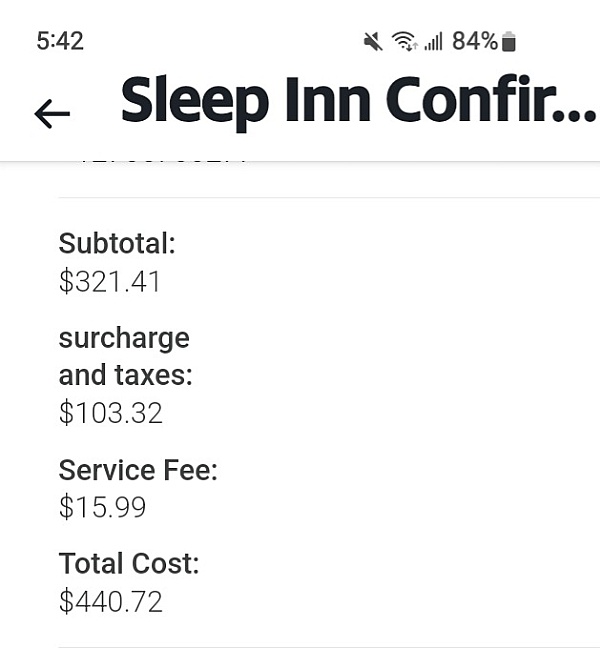Select the Subtotal label
Image resolution: width=600 pixels, height=669 pixels.
[x=117, y=243]
